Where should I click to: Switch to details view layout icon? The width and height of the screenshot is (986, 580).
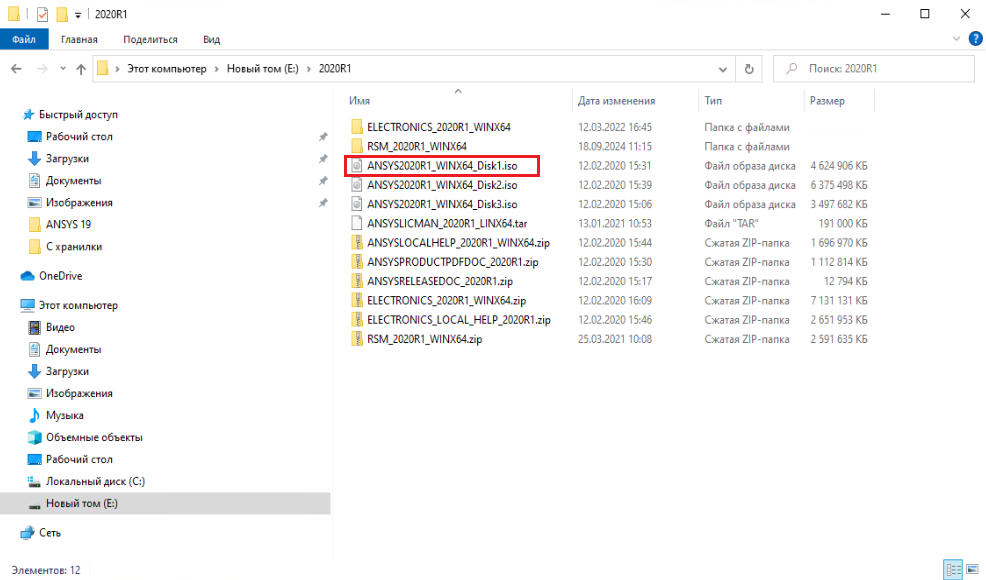[954, 570]
